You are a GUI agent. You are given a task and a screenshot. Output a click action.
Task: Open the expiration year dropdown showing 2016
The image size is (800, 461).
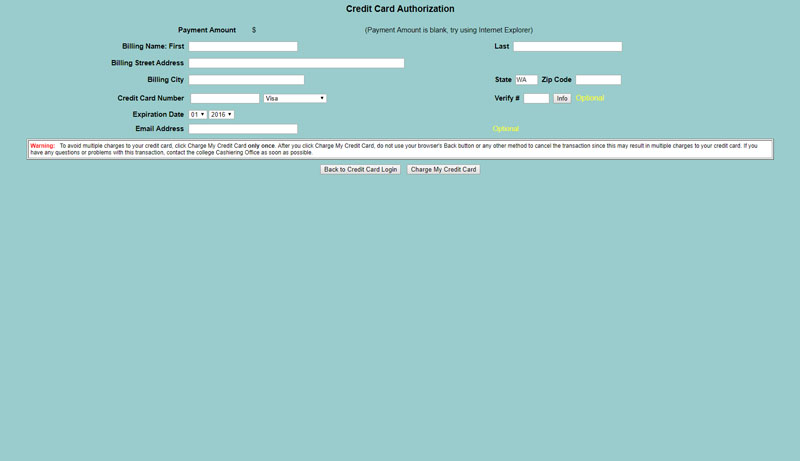[221, 115]
